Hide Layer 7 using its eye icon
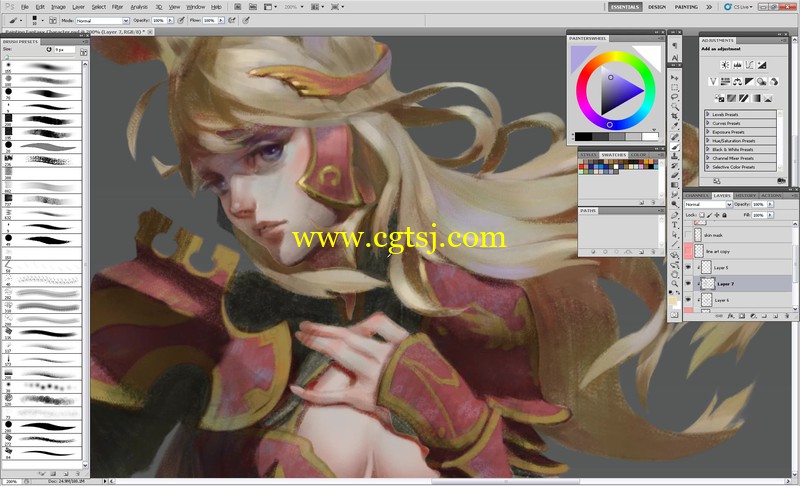The image size is (800, 486). coord(688,284)
